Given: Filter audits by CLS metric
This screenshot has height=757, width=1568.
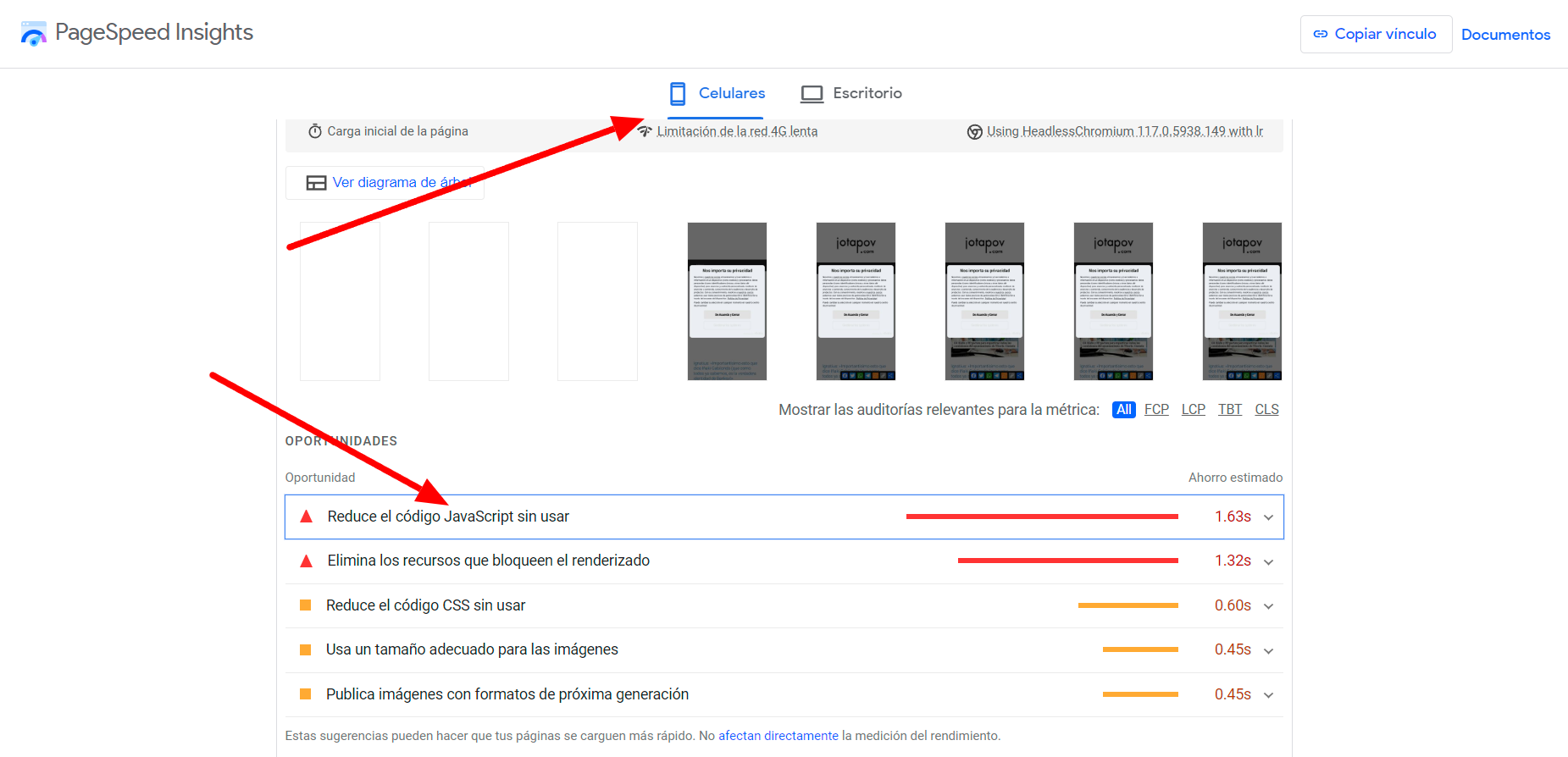Looking at the screenshot, I should click(x=1266, y=410).
